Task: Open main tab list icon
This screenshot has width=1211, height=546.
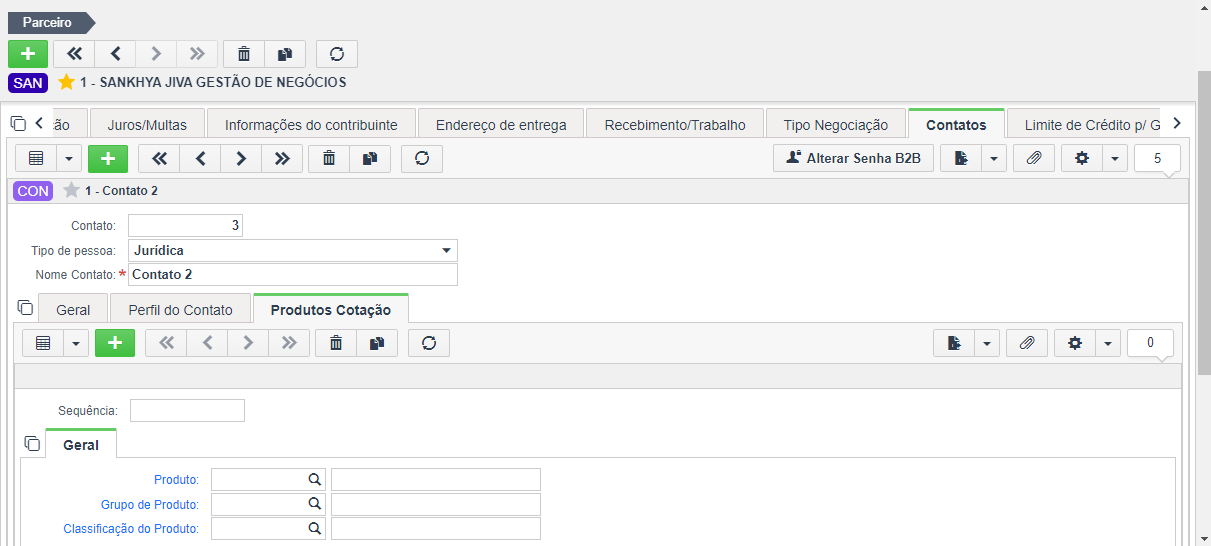Action: [x=18, y=123]
